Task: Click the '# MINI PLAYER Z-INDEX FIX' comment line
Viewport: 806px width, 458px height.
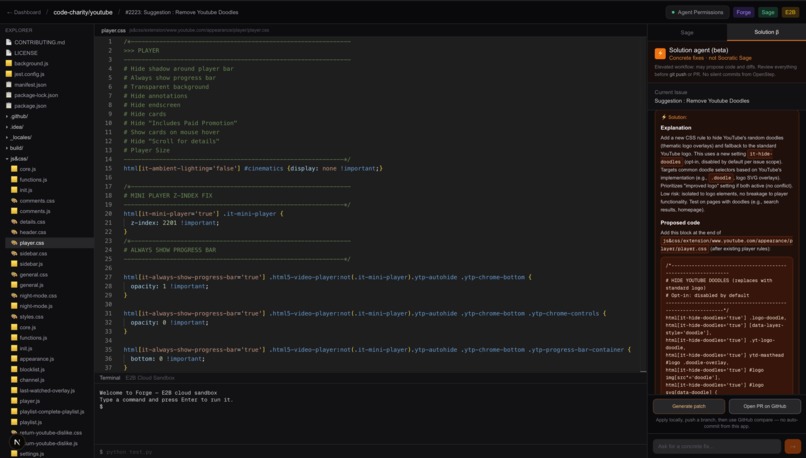Action: (x=168, y=195)
